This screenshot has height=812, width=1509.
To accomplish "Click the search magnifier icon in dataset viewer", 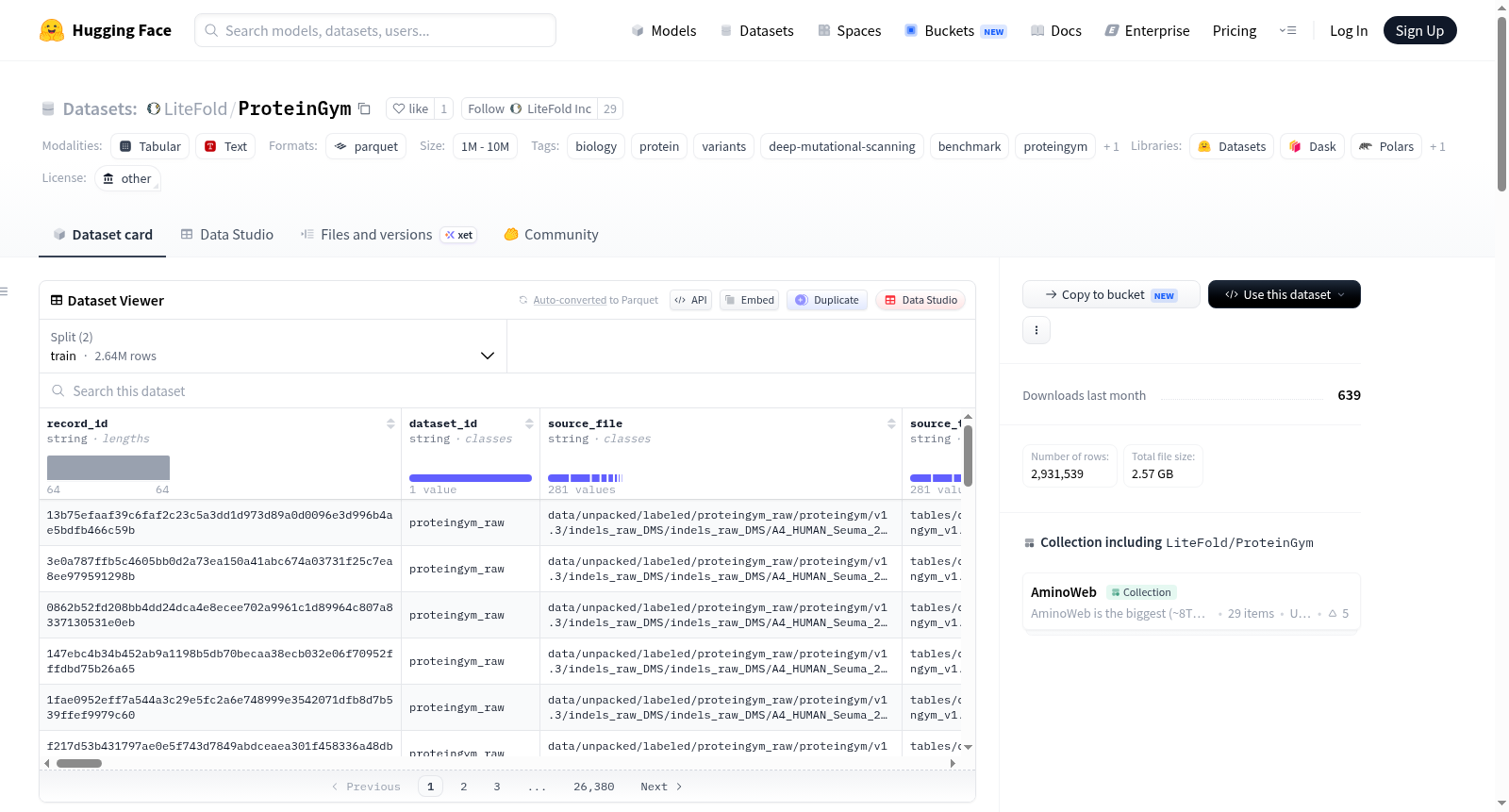I will coord(58,390).
